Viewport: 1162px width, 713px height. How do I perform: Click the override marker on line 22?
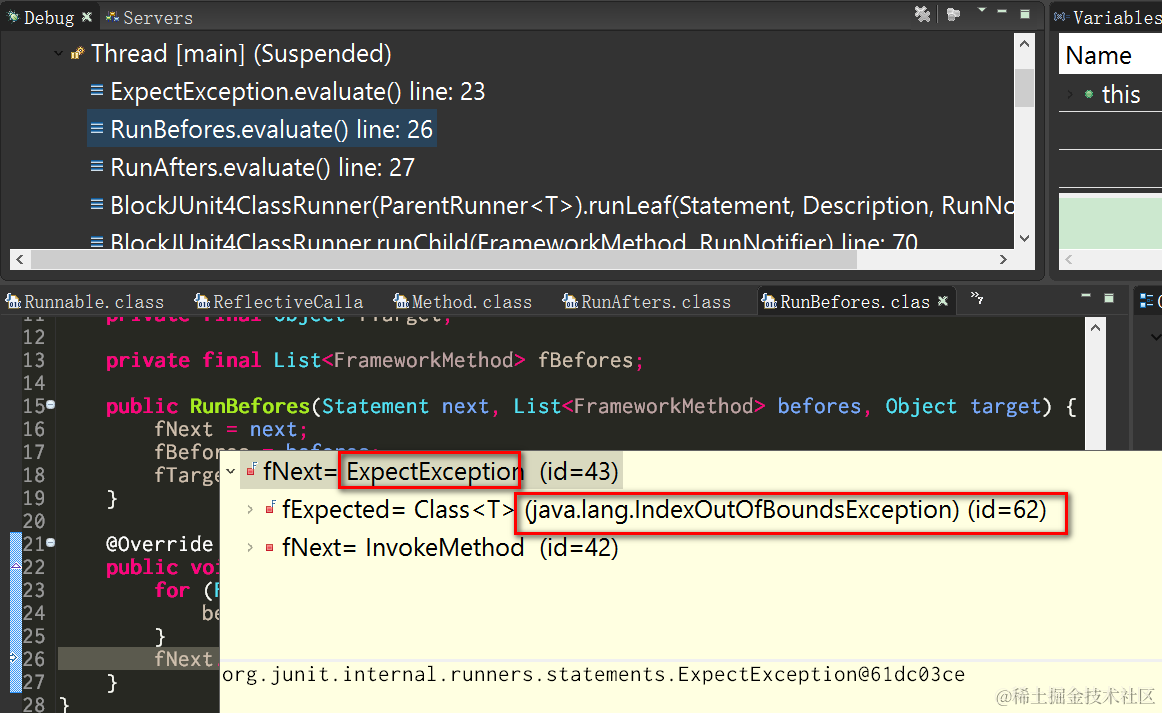coord(16,566)
